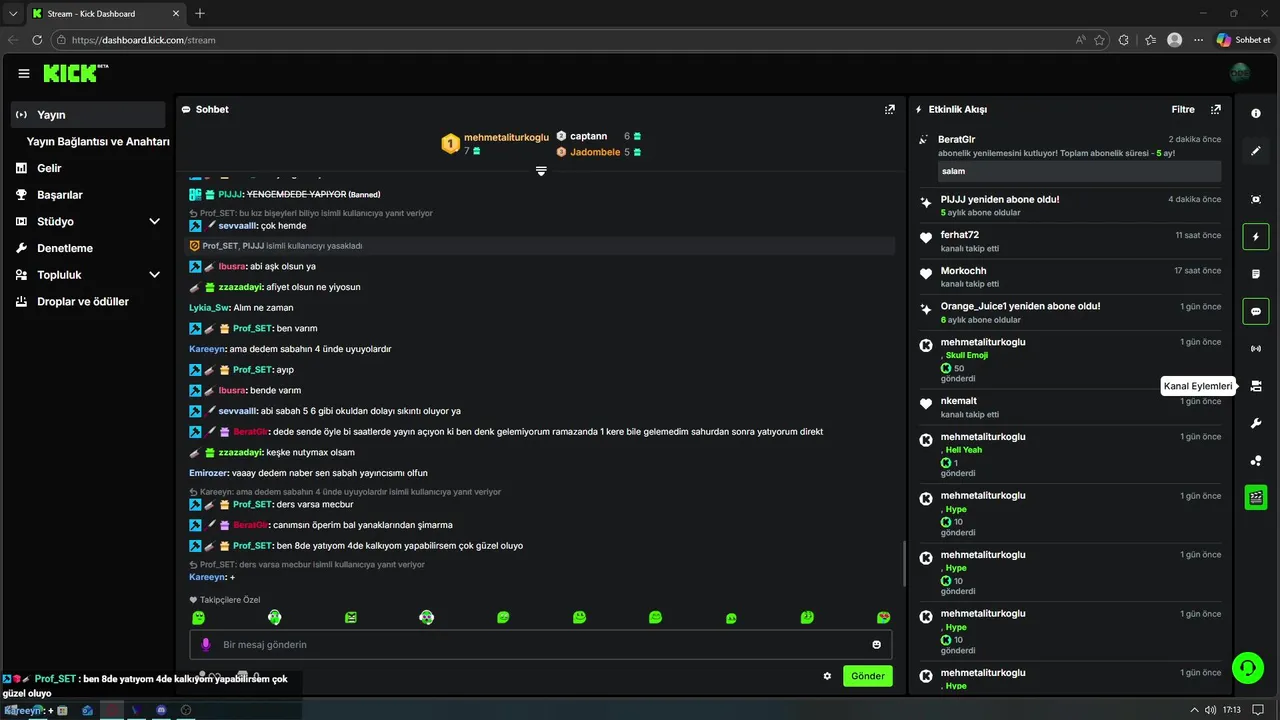Open the Sohbet et Copilot button

point(1243,40)
